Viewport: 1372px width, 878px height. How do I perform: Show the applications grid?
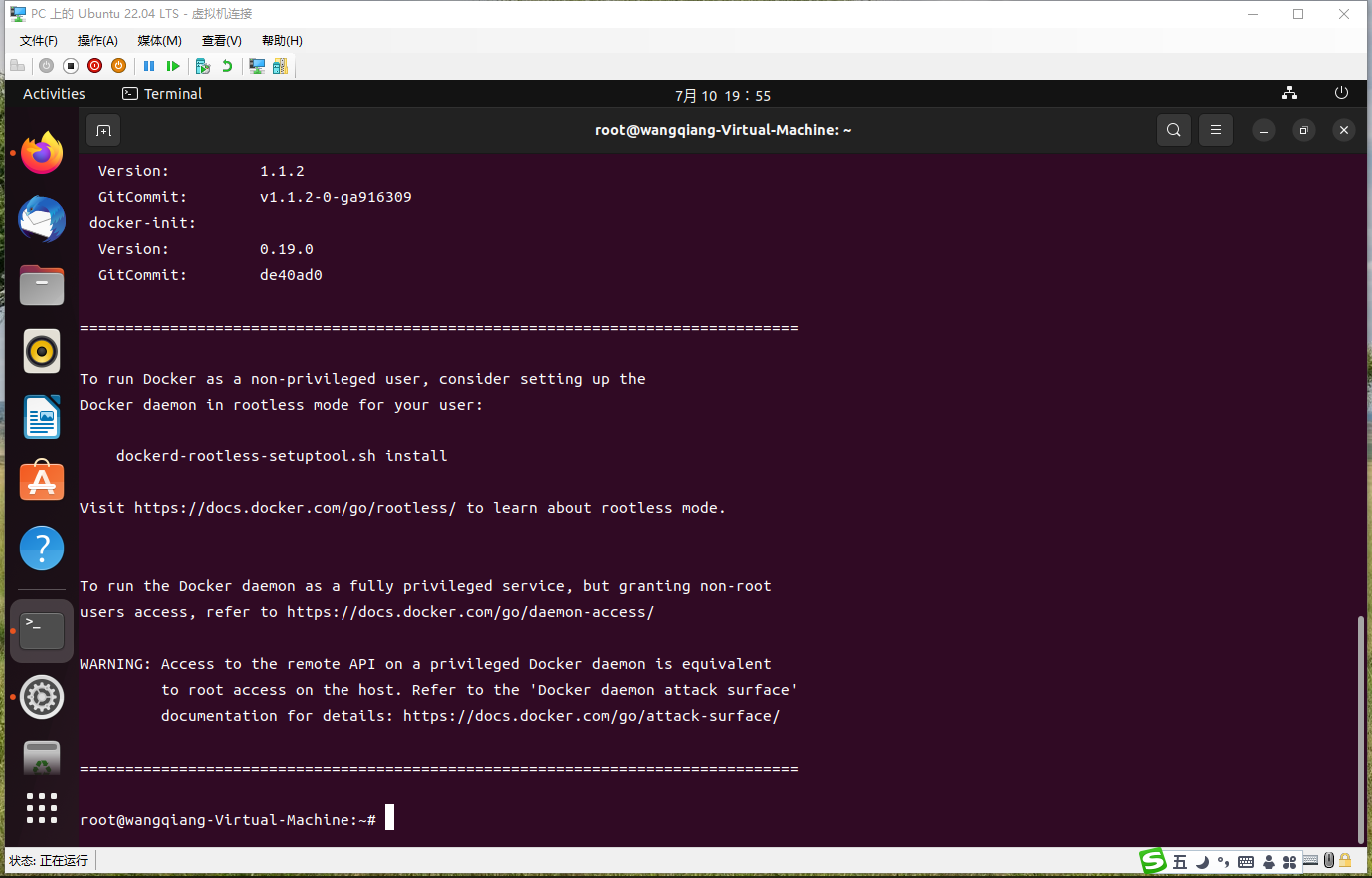[42, 808]
